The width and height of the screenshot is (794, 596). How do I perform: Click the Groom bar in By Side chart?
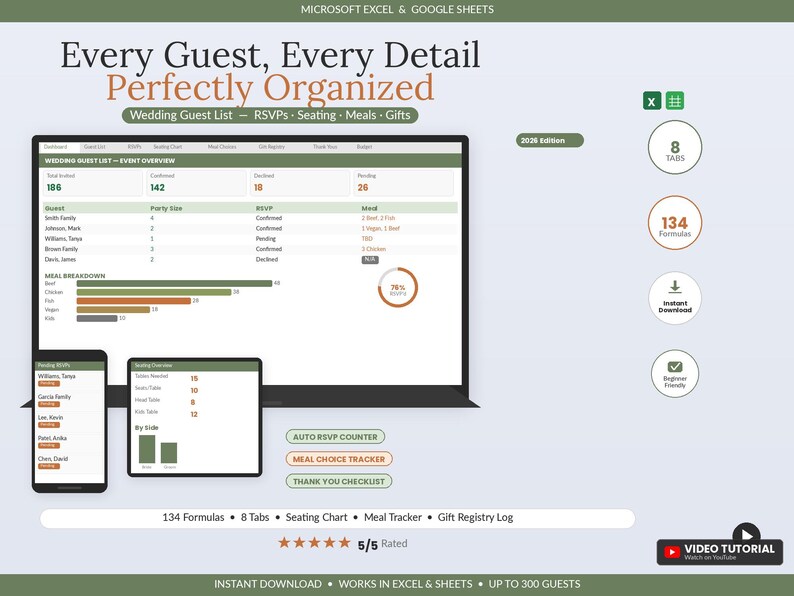[169, 453]
